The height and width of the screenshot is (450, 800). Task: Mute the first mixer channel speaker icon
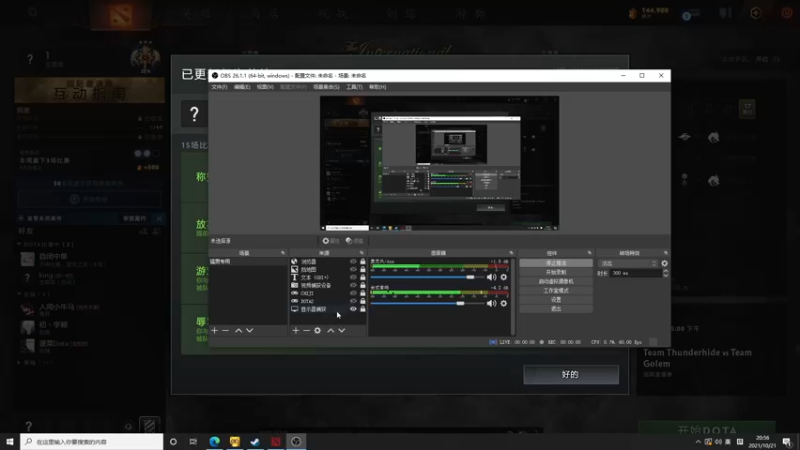tap(491, 277)
